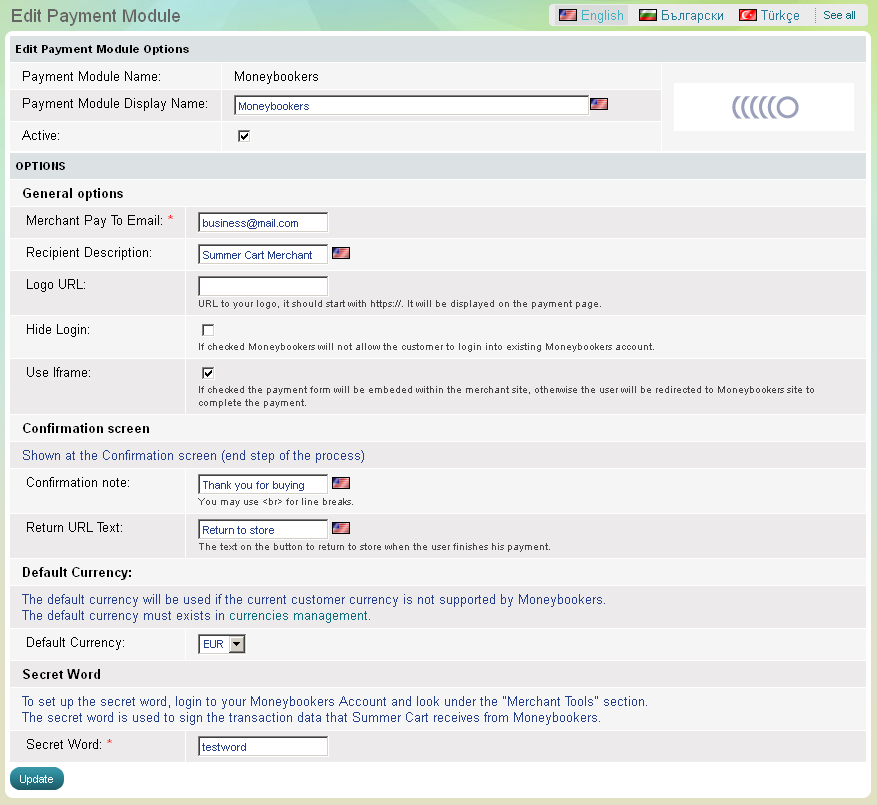The width and height of the screenshot is (877, 805).
Task: Click US flag beside Recipient Description field
Action: pyautogui.click(x=341, y=254)
